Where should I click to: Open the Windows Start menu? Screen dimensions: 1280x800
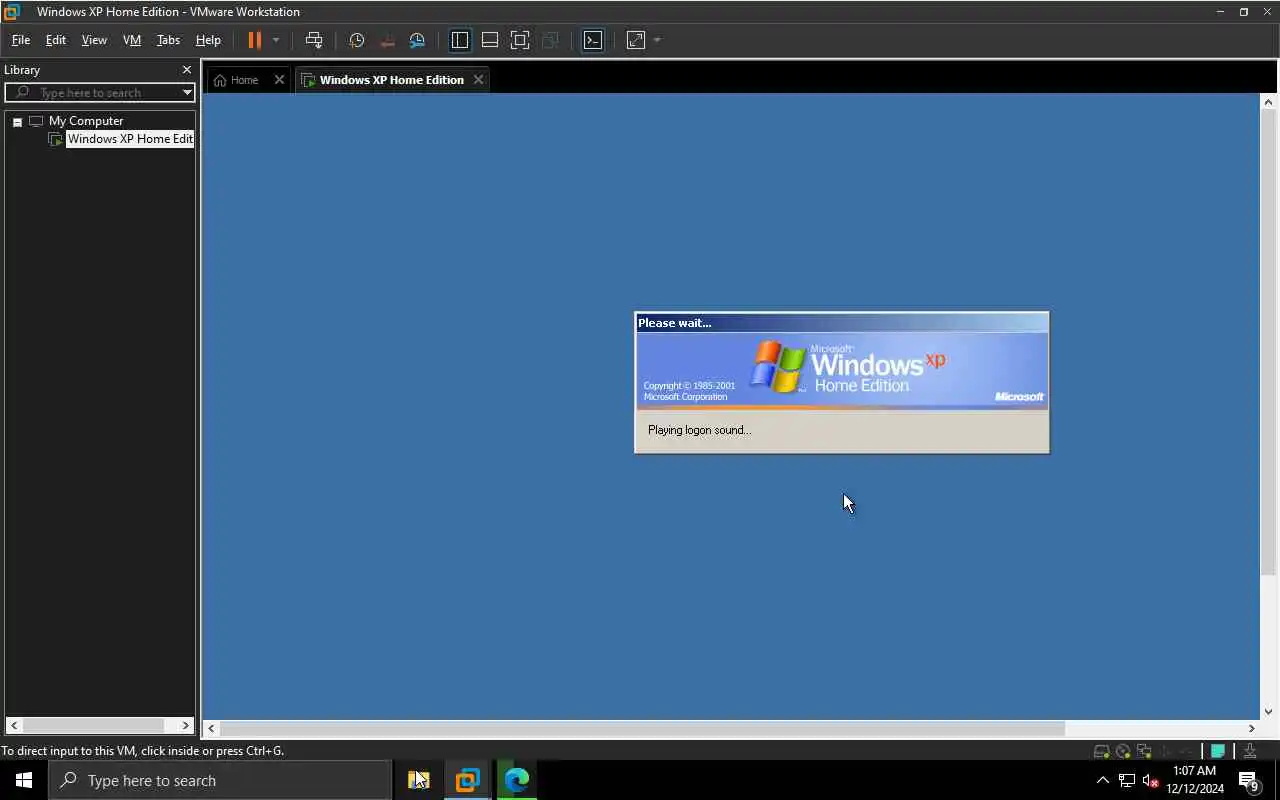click(x=24, y=780)
